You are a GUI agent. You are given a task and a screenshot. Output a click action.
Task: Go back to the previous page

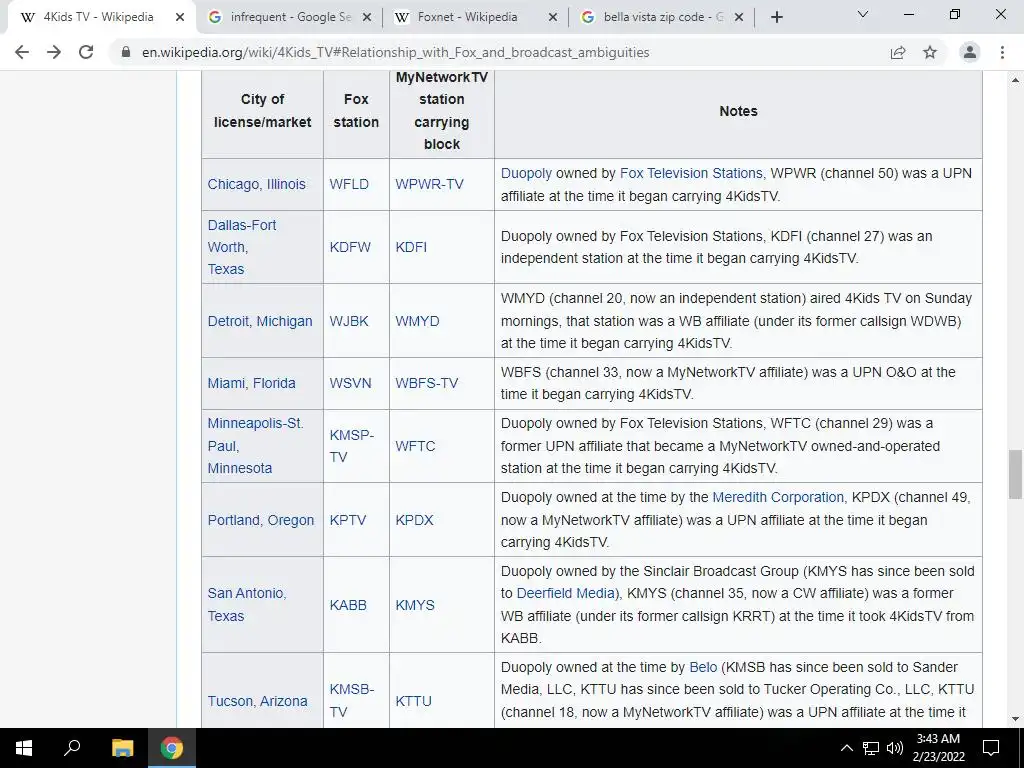click(22, 52)
